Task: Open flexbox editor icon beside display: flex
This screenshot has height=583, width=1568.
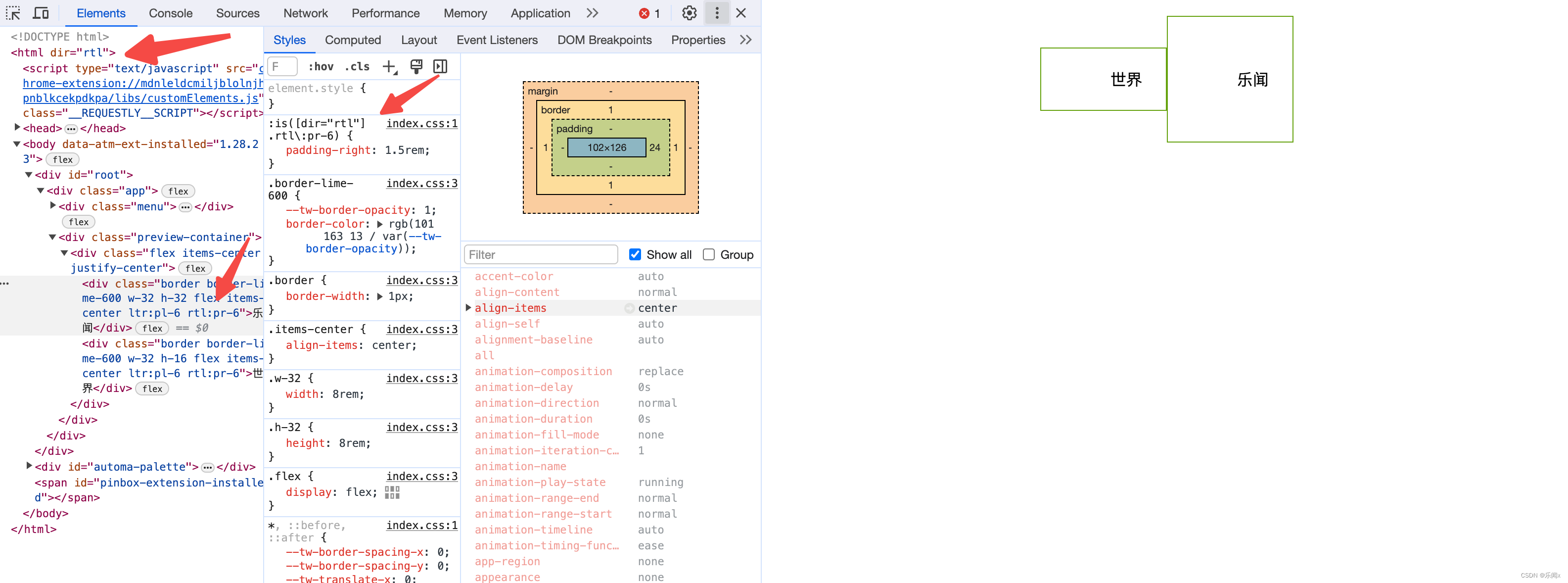Action: (x=392, y=492)
